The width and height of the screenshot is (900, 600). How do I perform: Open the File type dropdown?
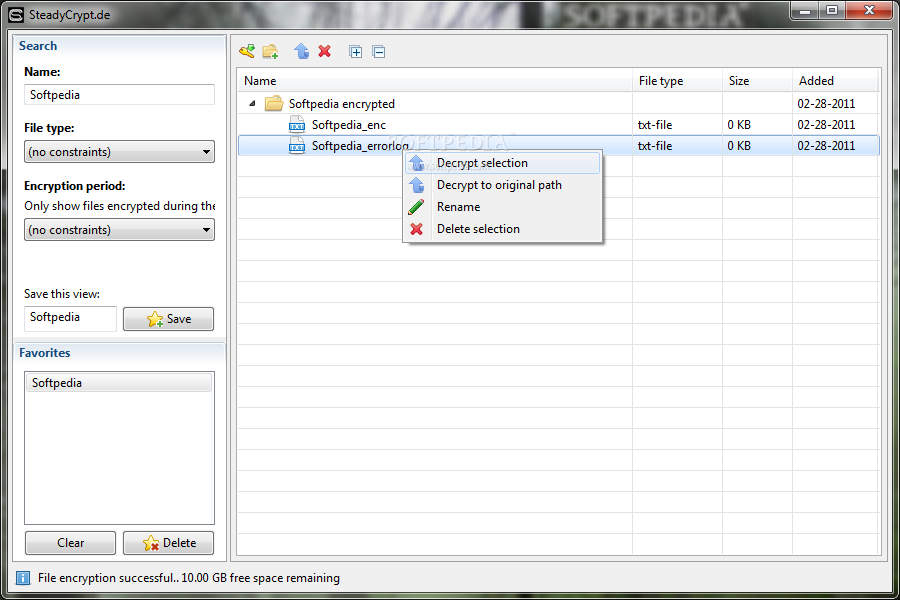tap(119, 152)
